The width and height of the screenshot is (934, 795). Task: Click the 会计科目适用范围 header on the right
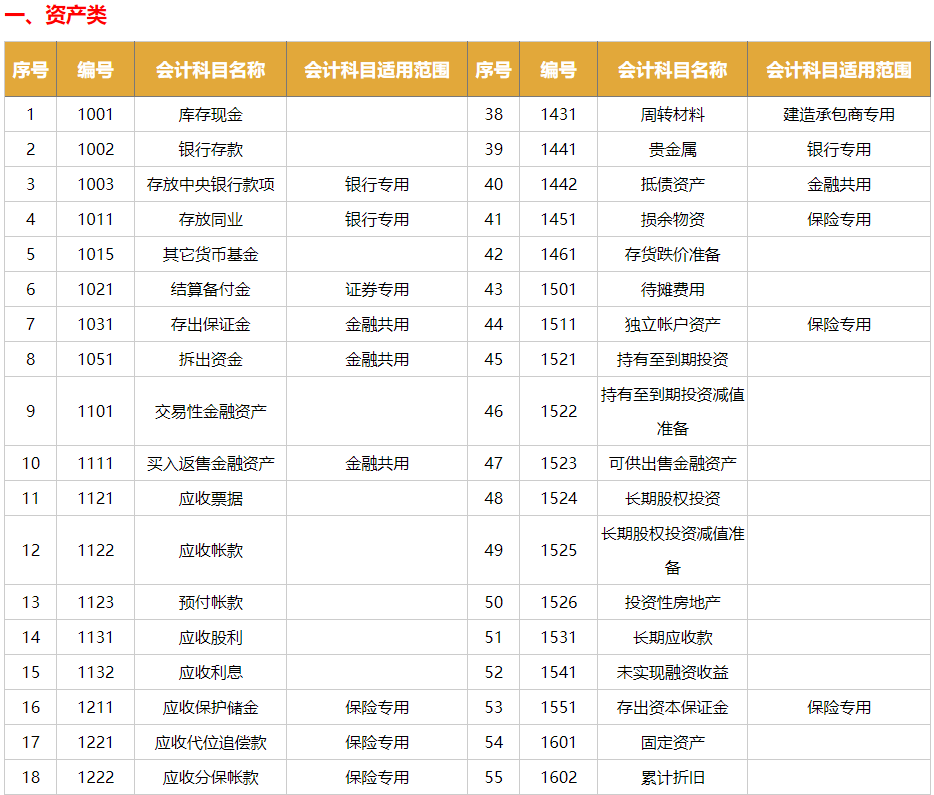tap(838, 69)
